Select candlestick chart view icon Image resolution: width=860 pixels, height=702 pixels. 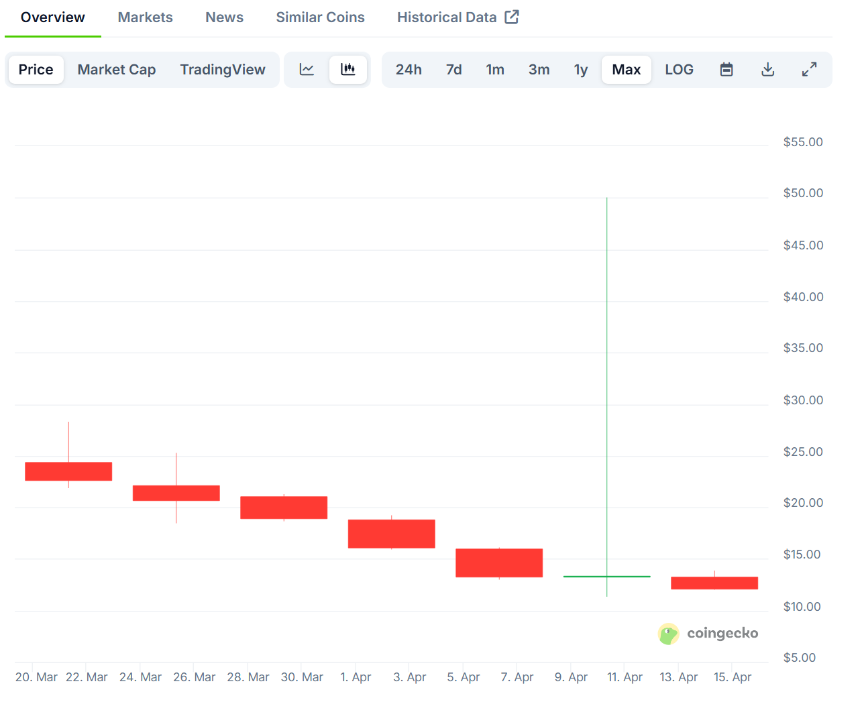[348, 70]
